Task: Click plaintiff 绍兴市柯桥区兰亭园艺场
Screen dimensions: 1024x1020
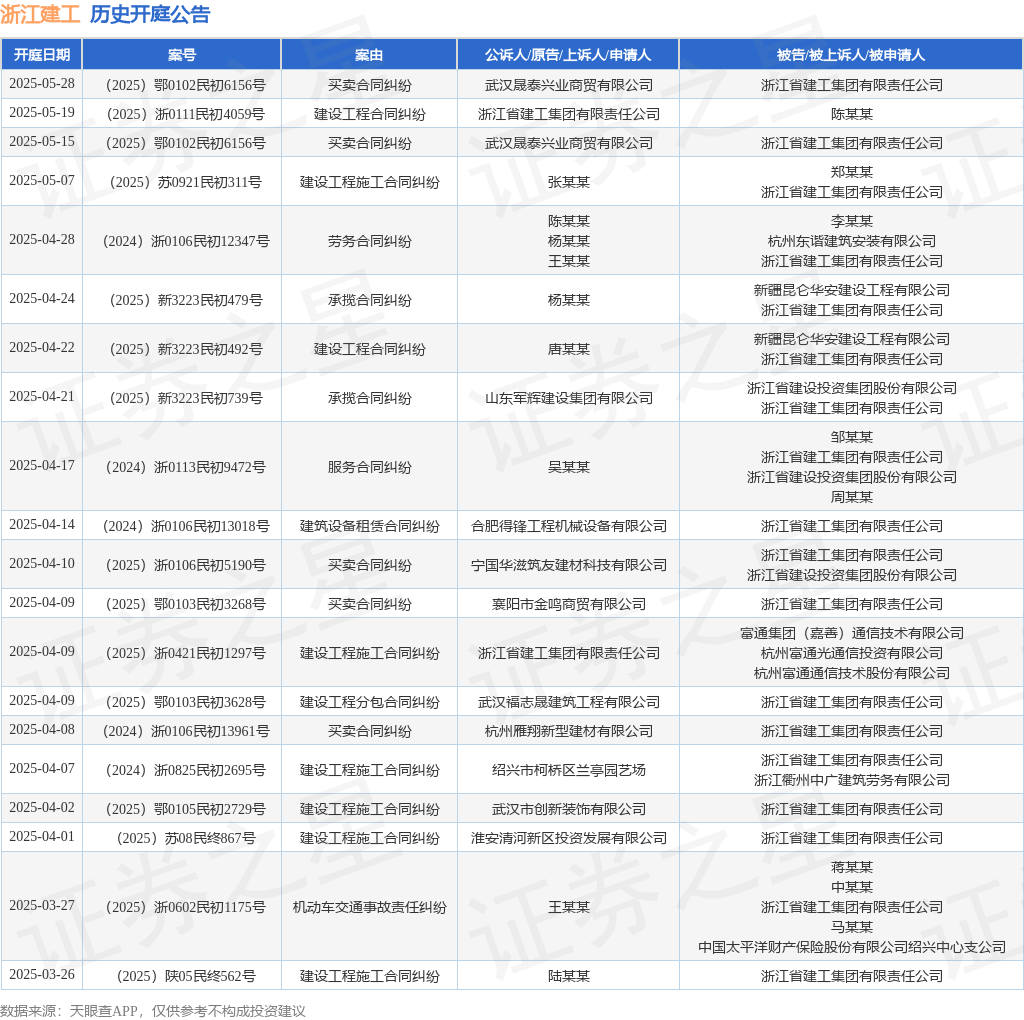Action: click(569, 771)
